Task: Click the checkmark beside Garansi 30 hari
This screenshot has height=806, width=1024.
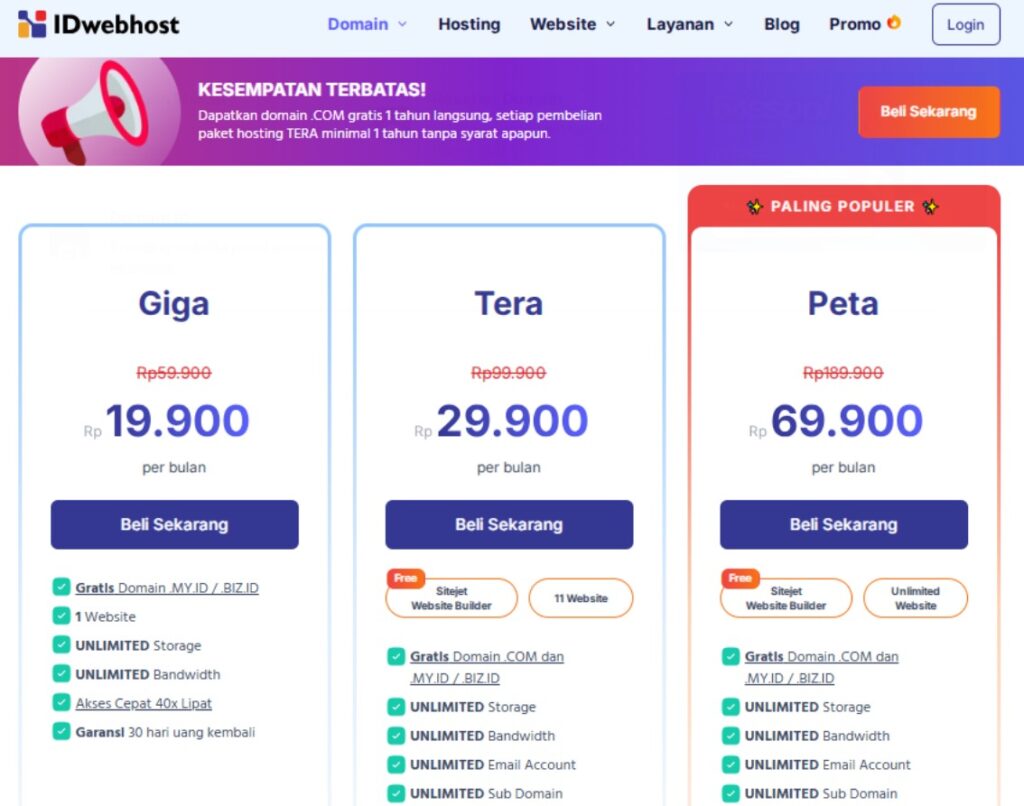Action: pyautogui.click(x=61, y=732)
